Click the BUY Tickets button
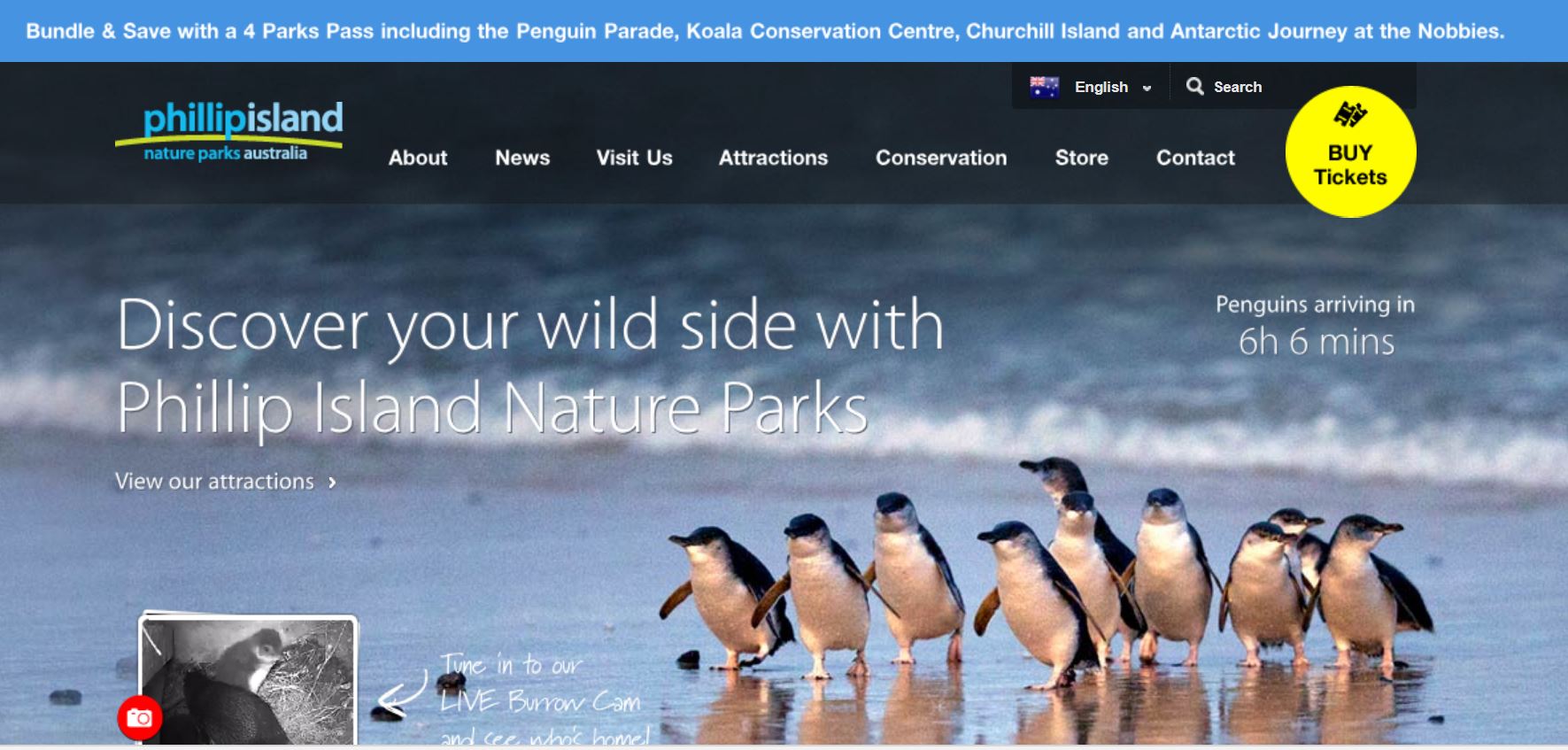The image size is (1568, 750). coord(1350,151)
